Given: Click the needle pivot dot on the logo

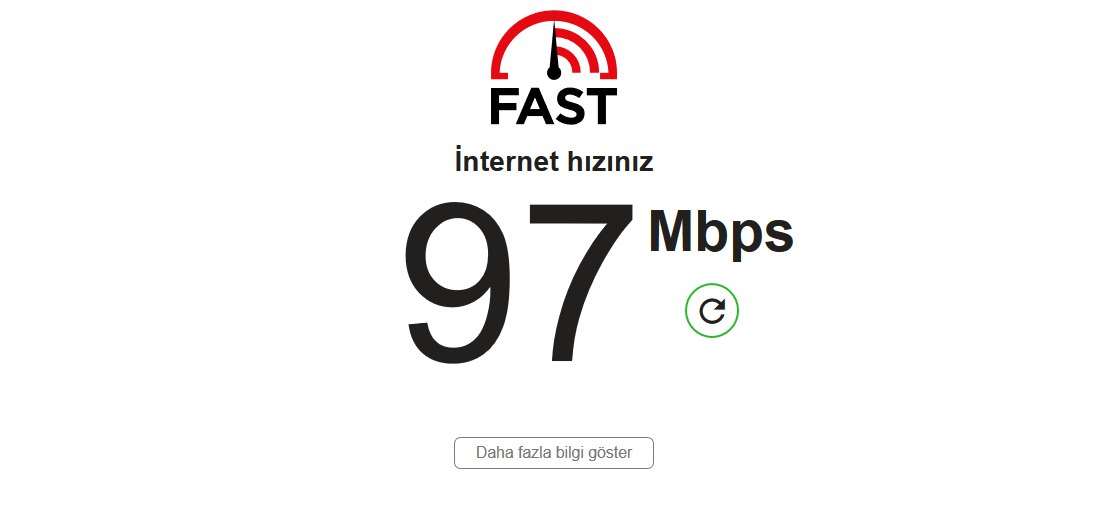Looking at the screenshot, I should pos(554,72).
